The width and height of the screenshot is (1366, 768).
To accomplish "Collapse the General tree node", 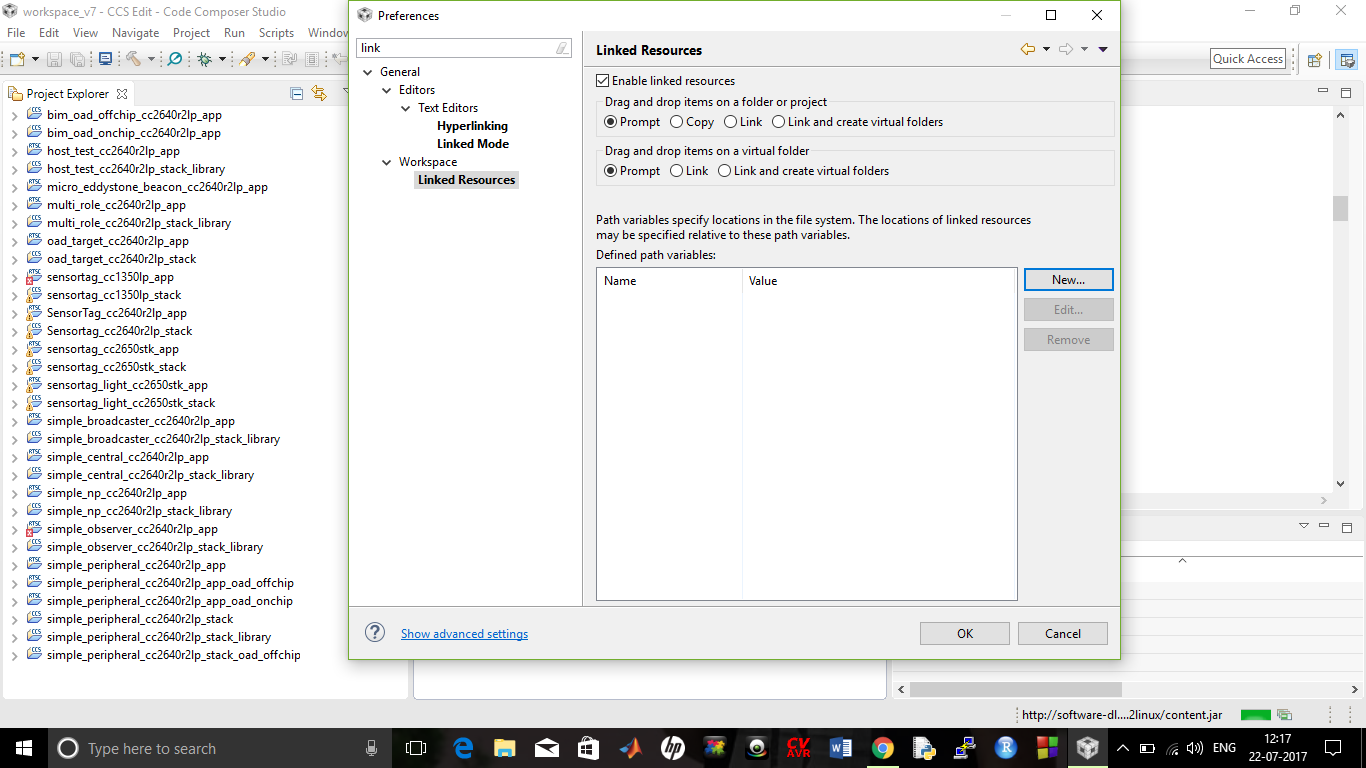I will [368, 72].
